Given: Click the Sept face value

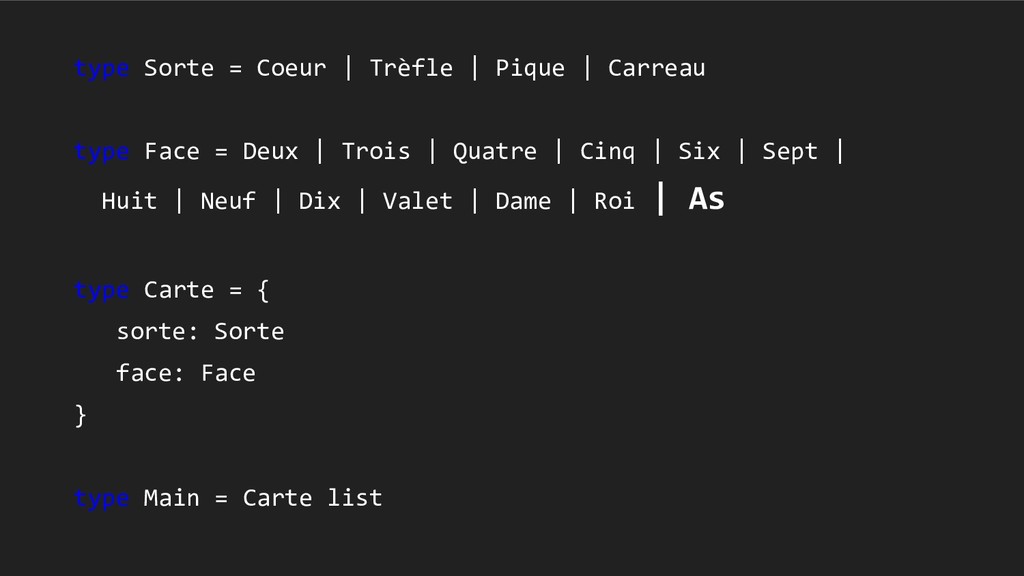Looking at the screenshot, I should [x=790, y=152].
